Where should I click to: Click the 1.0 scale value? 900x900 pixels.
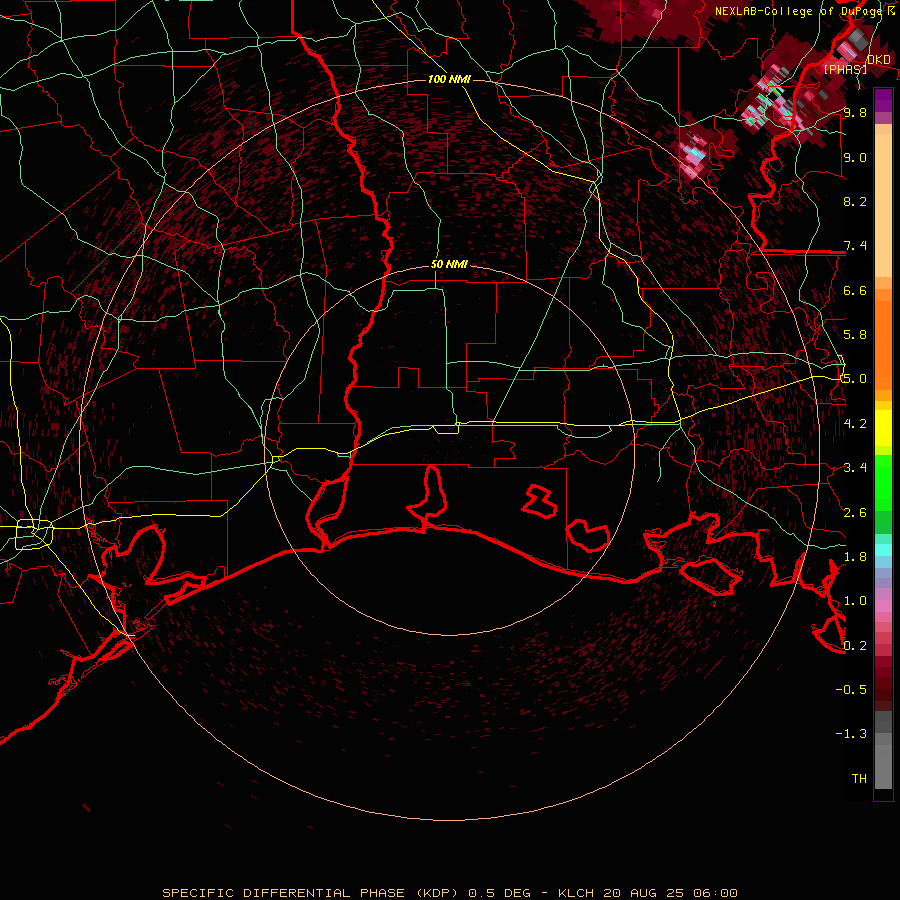coord(855,601)
